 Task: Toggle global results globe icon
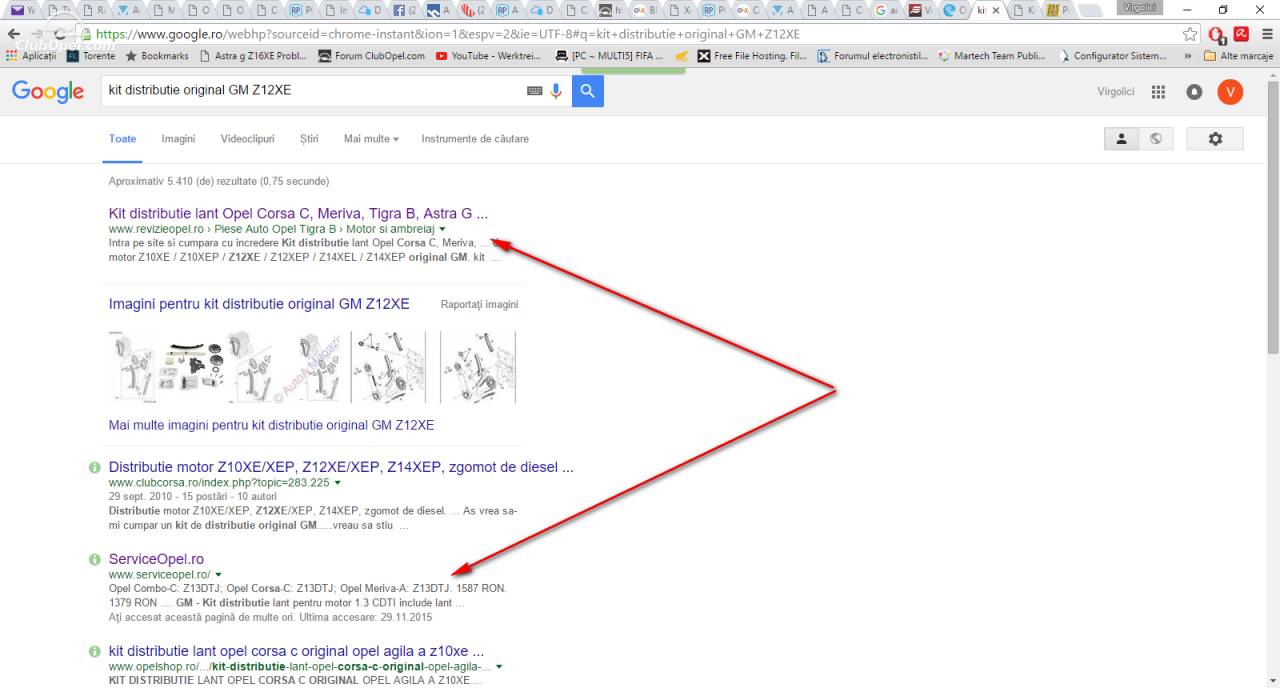point(1156,139)
